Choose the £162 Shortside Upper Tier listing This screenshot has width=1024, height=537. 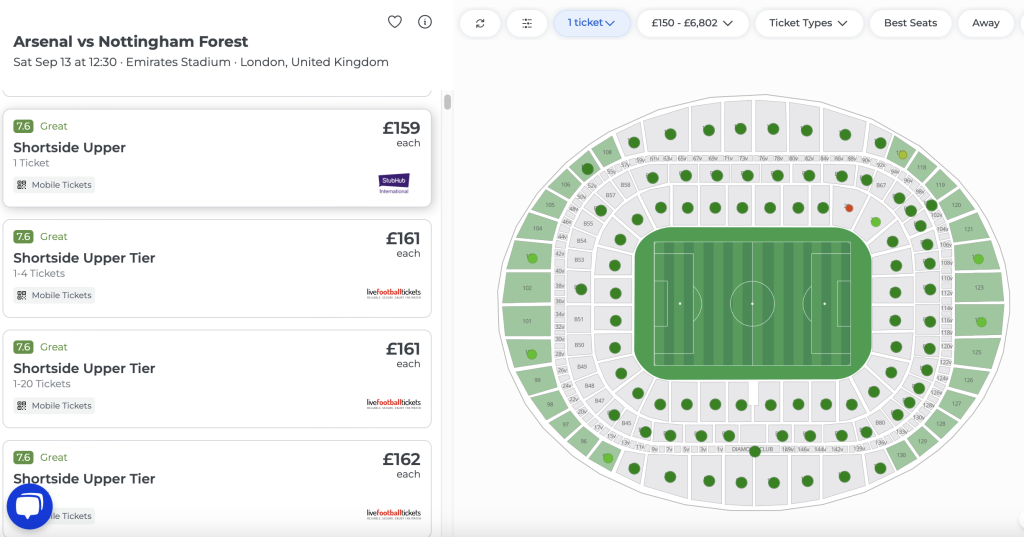(217, 488)
